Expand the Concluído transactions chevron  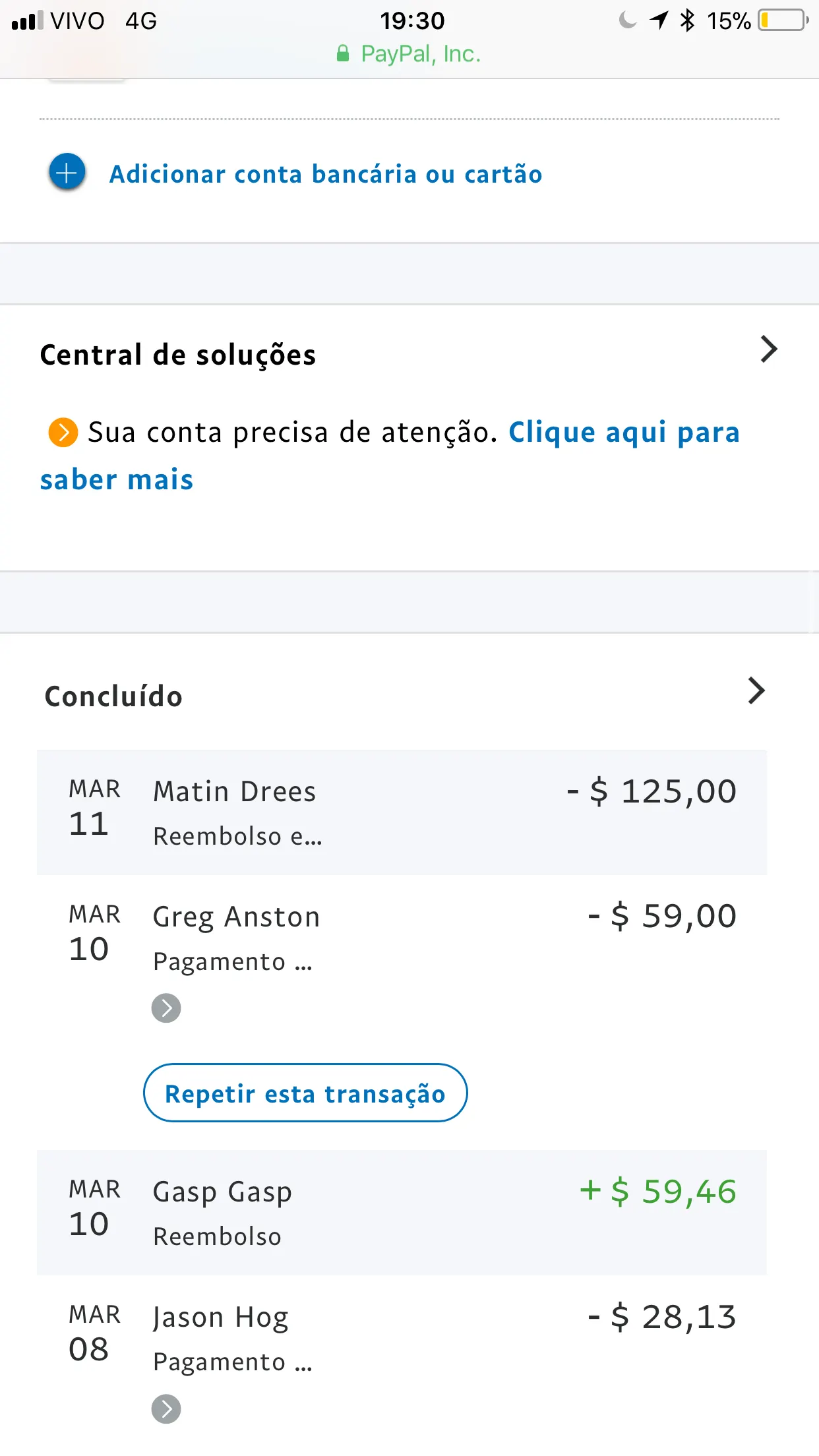[x=756, y=690]
